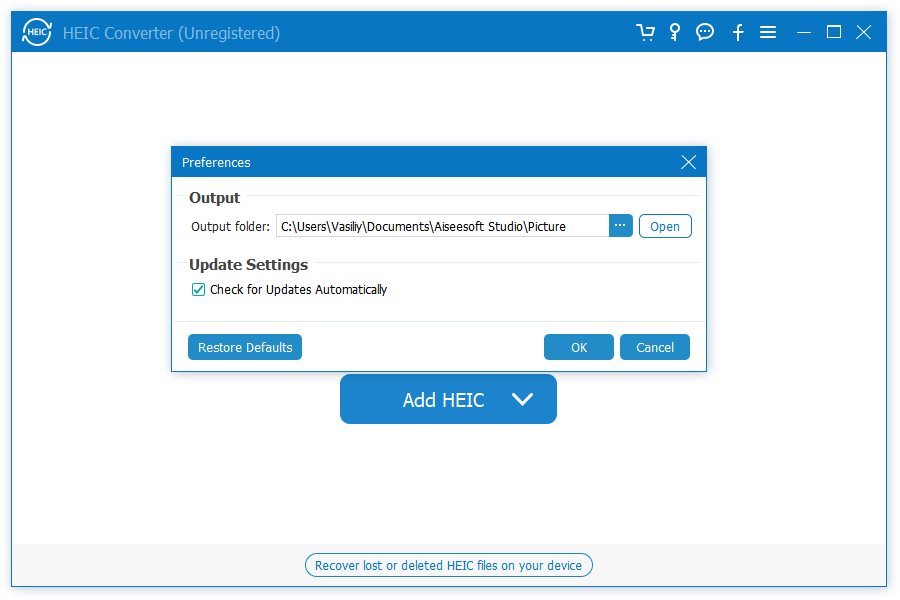This screenshot has width=900, height=600.
Task: Open the shopping cart purchase icon
Action: 645,32
